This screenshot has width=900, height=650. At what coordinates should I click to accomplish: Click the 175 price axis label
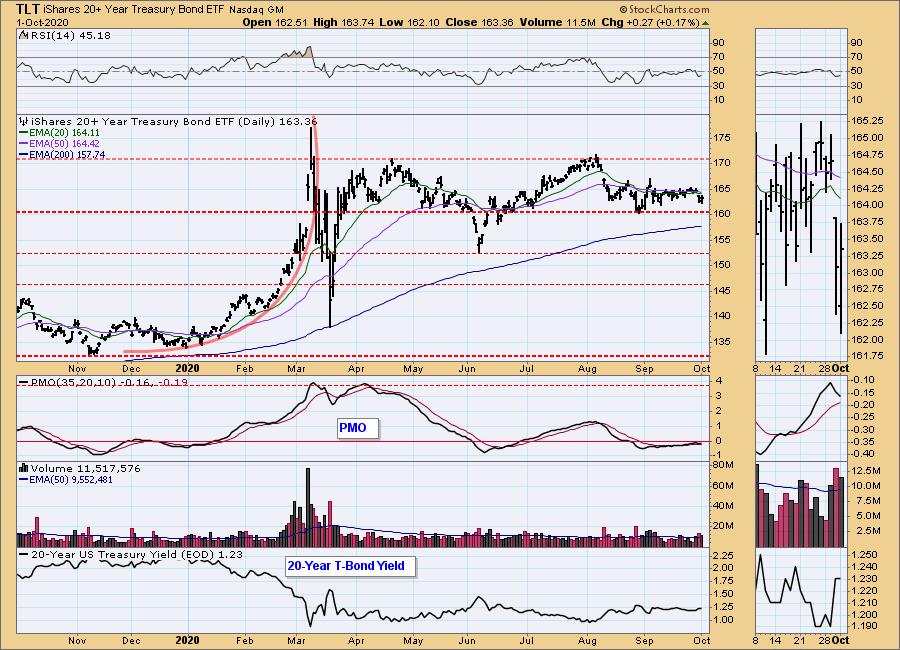point(722,138)
